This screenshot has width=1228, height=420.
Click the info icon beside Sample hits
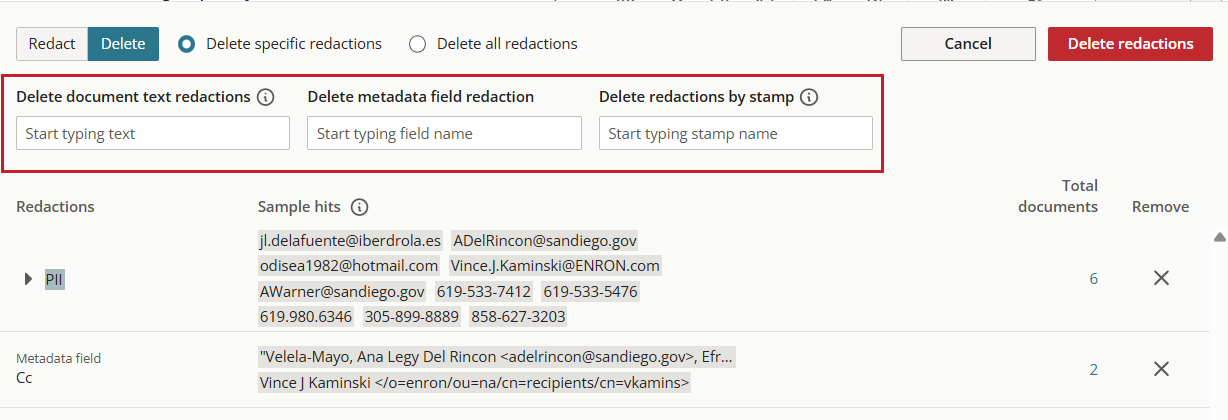pos(359,207)
